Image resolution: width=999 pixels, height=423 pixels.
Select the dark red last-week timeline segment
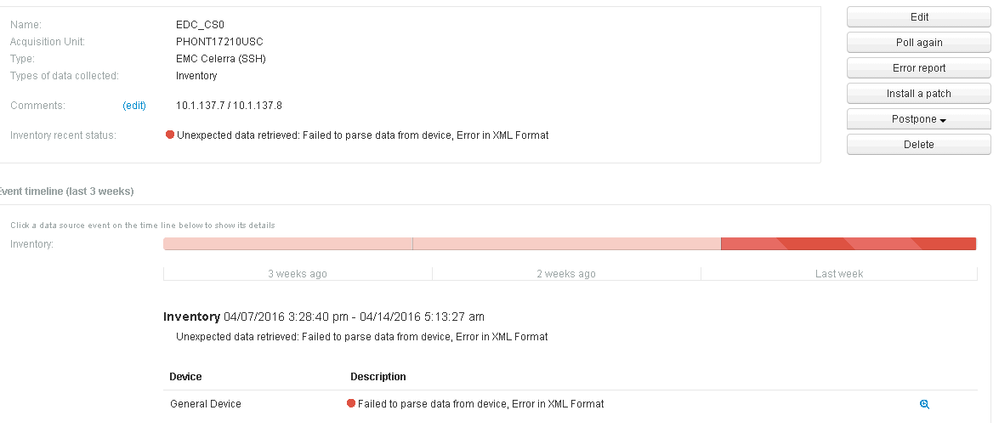click(x=848, y=244)
